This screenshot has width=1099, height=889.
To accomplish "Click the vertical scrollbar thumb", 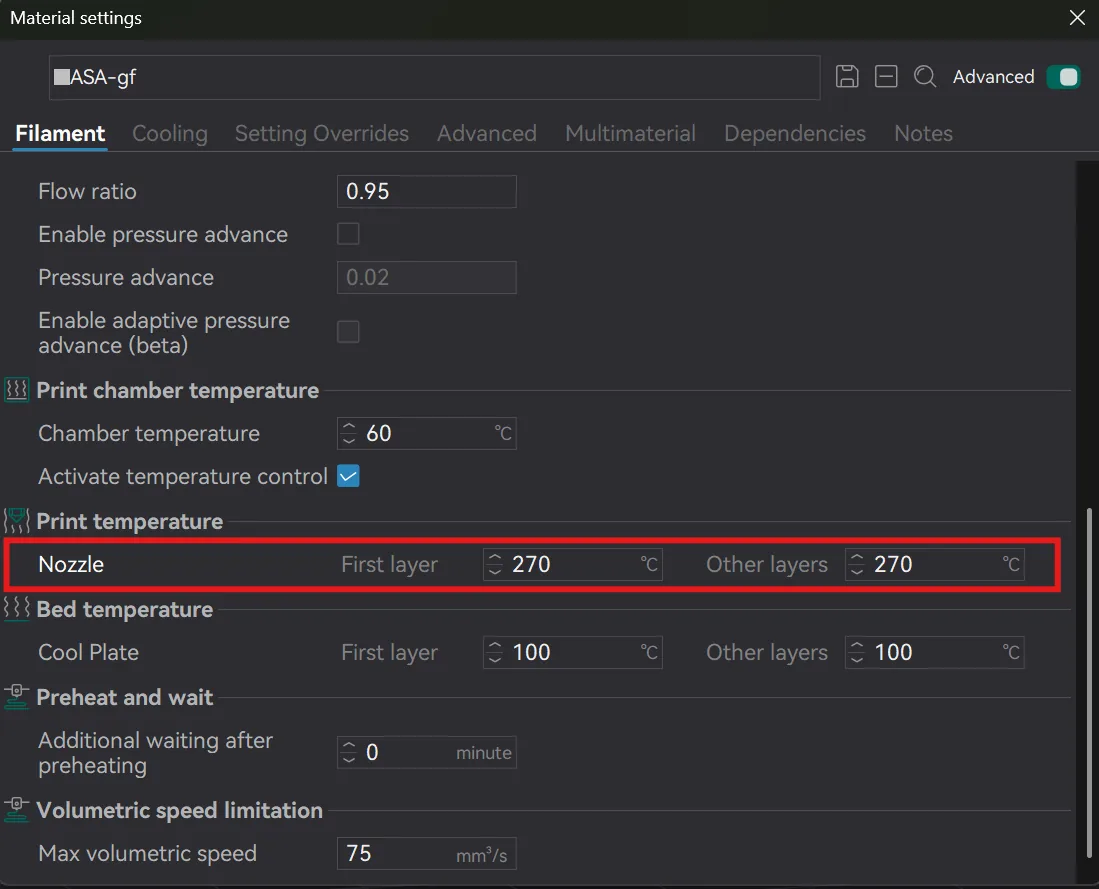I will click(x=1088, y=683).
